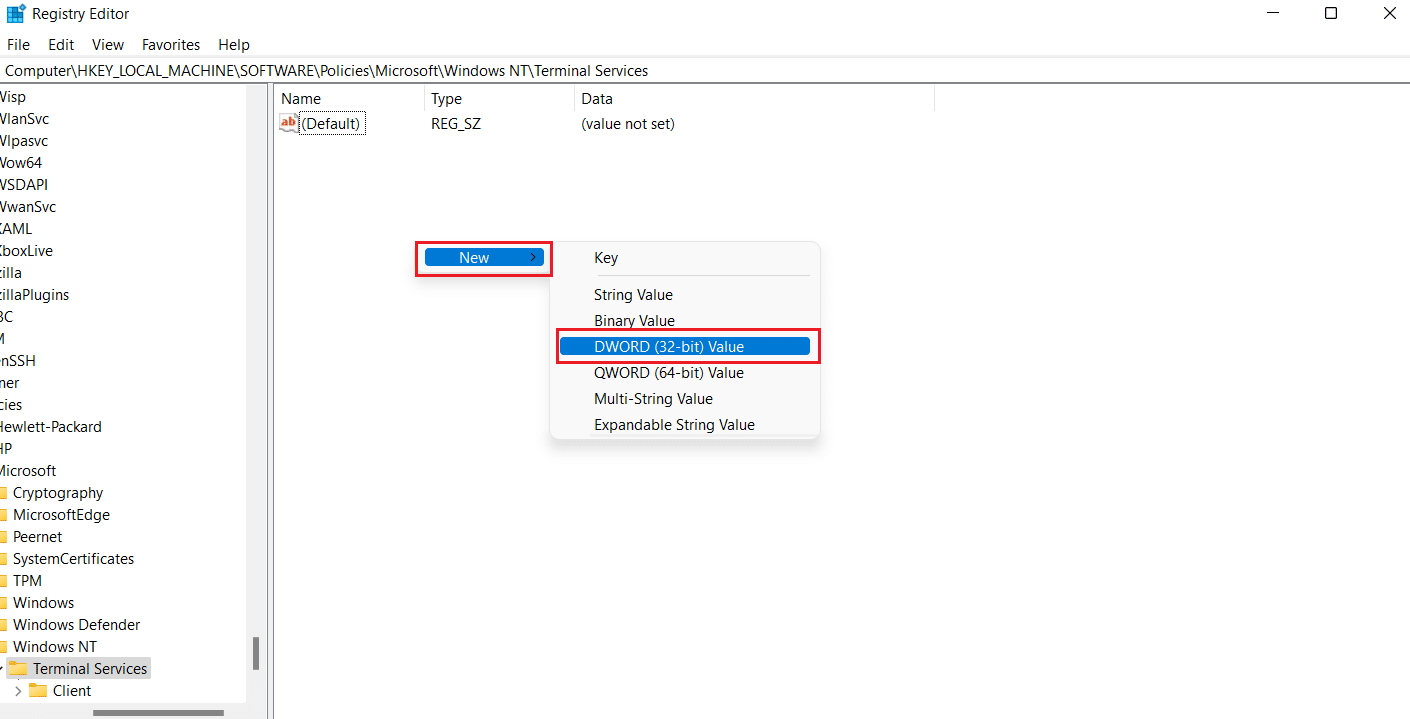Click the (value not set) data cell
1410x719 pixels.
click(x=628, y=124)
